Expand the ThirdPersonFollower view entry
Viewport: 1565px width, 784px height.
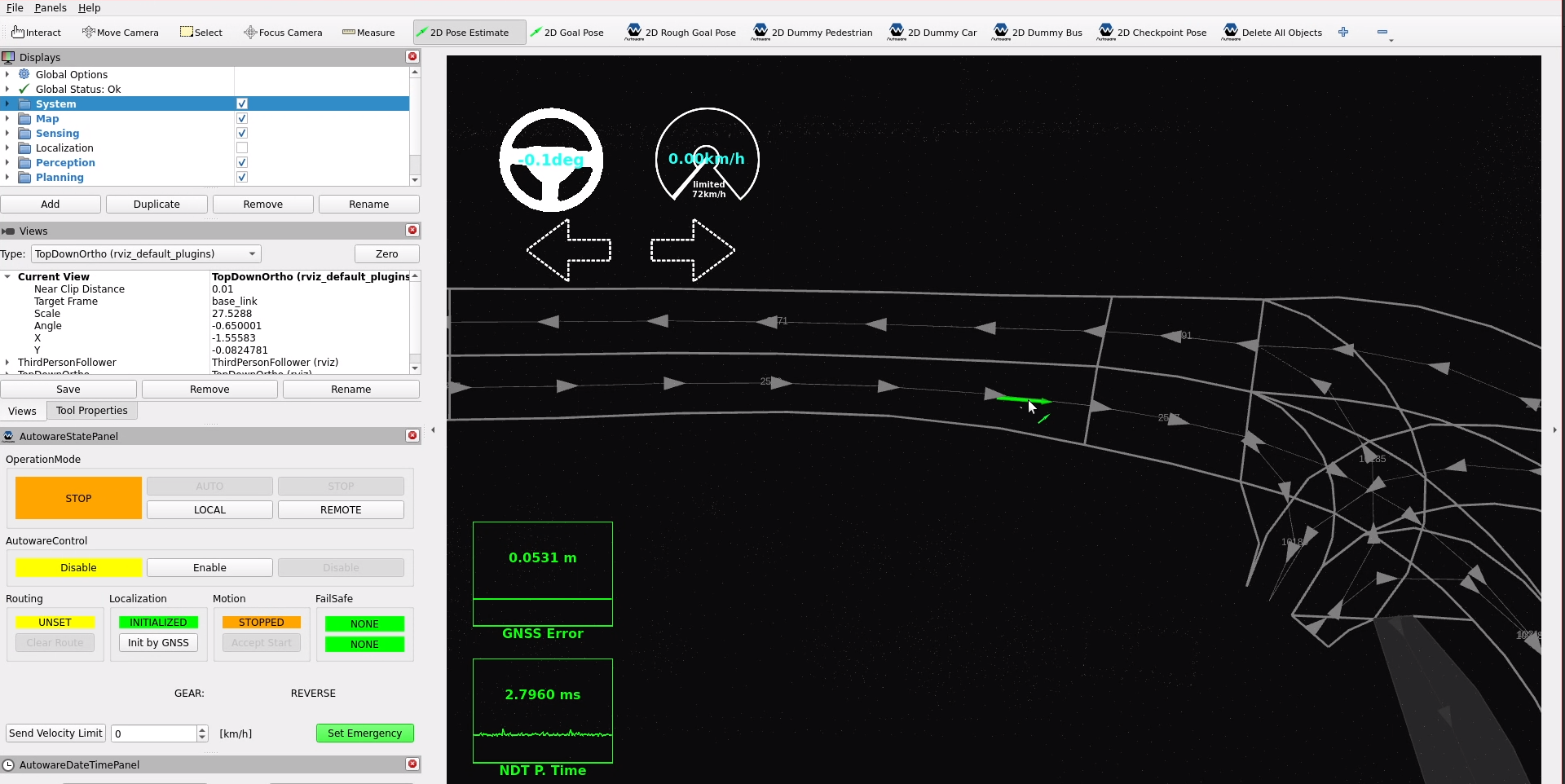(7, 363)
